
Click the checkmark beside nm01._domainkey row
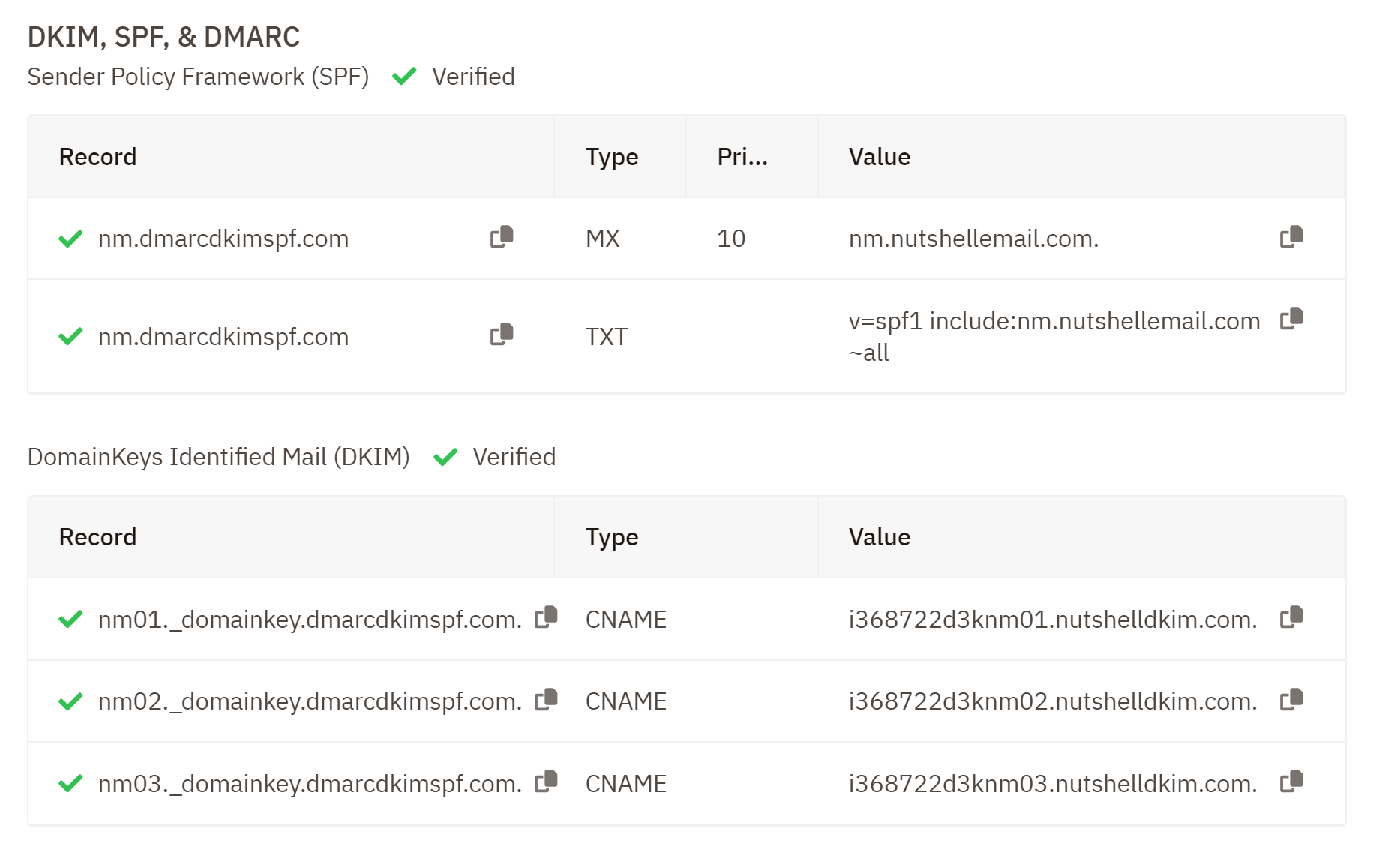[x=70, y=619]
